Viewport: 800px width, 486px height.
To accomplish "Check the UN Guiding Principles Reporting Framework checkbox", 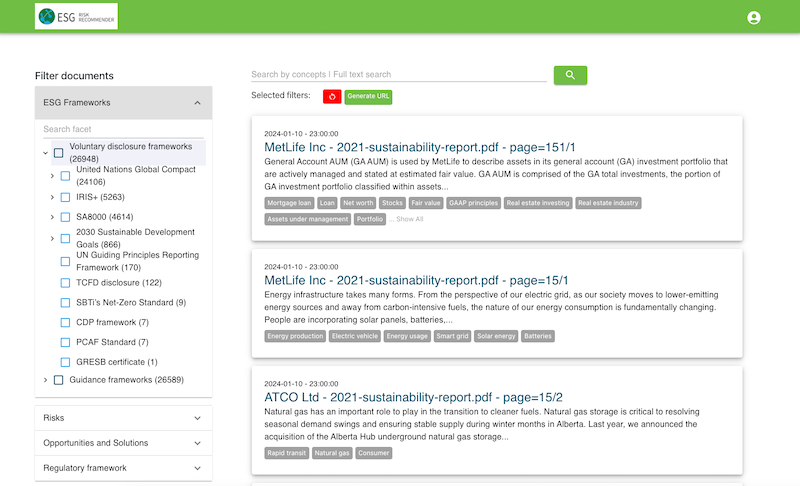I will [65, 261].
